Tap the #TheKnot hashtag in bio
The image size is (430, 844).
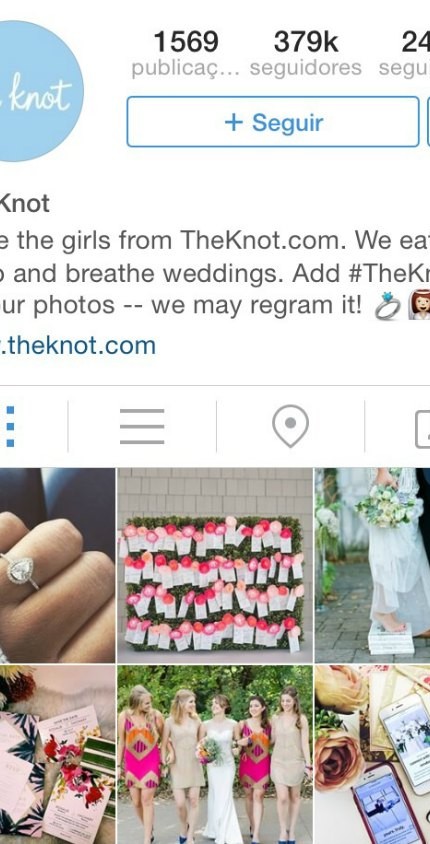tap(389, 273)
